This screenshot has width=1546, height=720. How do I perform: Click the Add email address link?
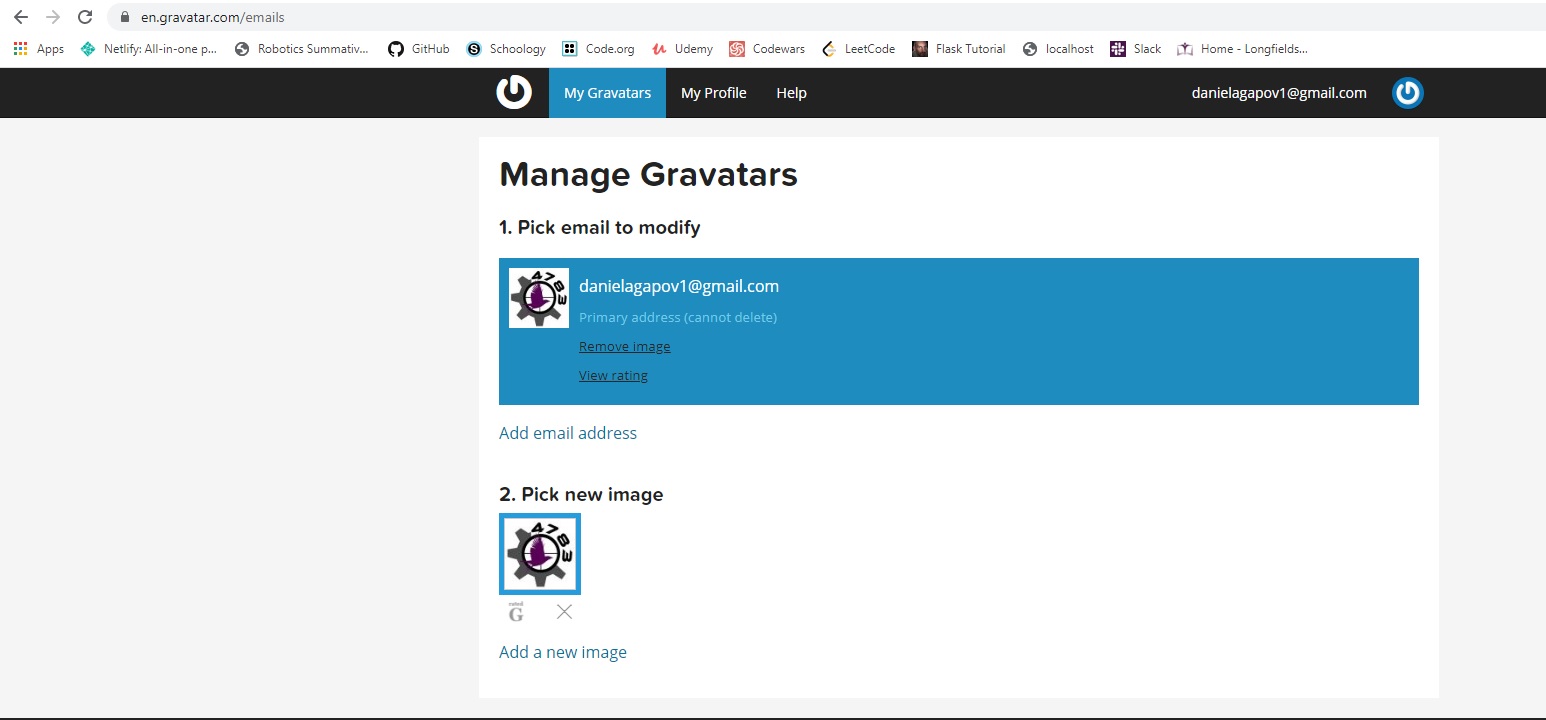567,433
